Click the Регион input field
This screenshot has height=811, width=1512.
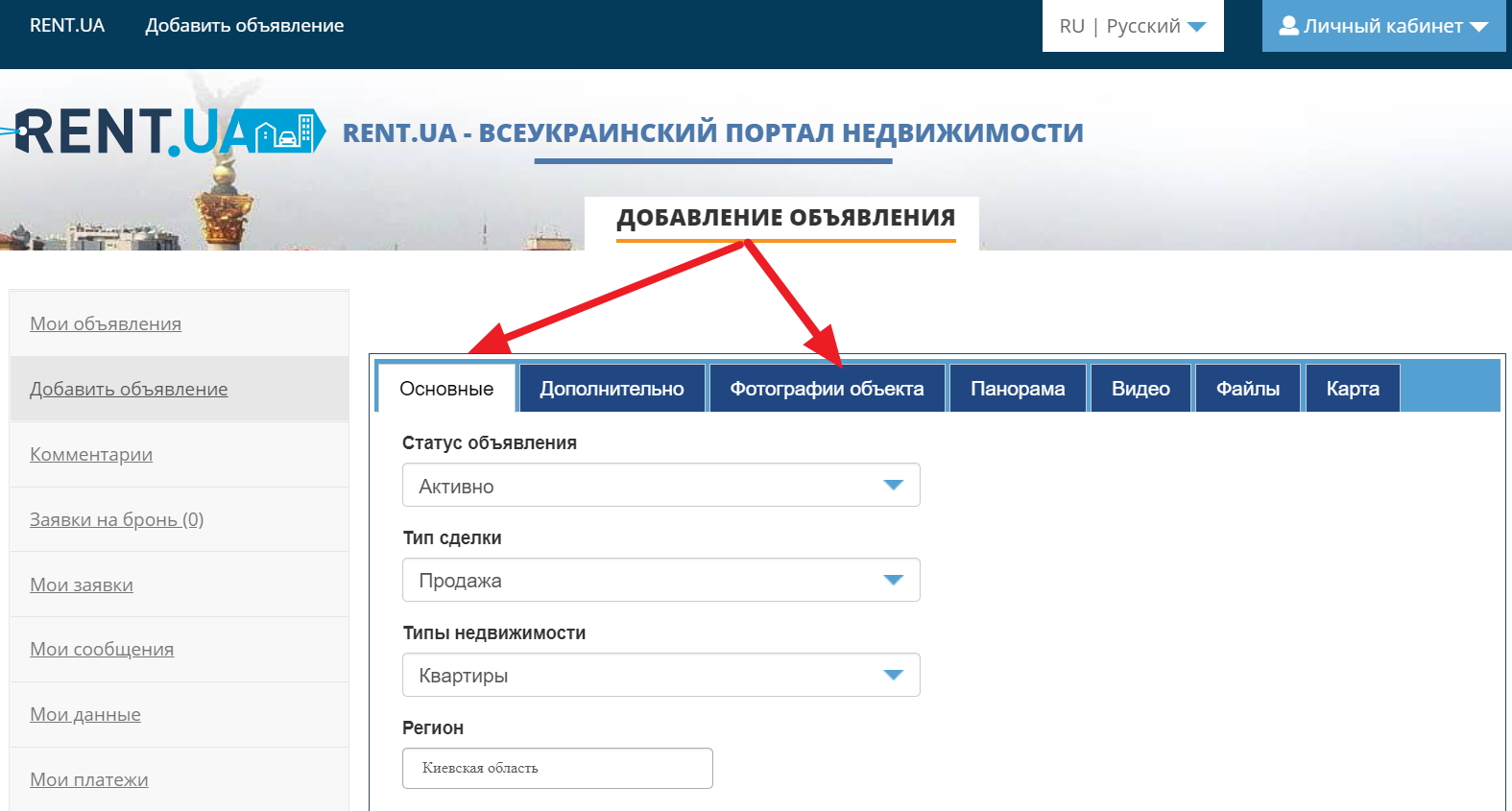pos(557,768)
